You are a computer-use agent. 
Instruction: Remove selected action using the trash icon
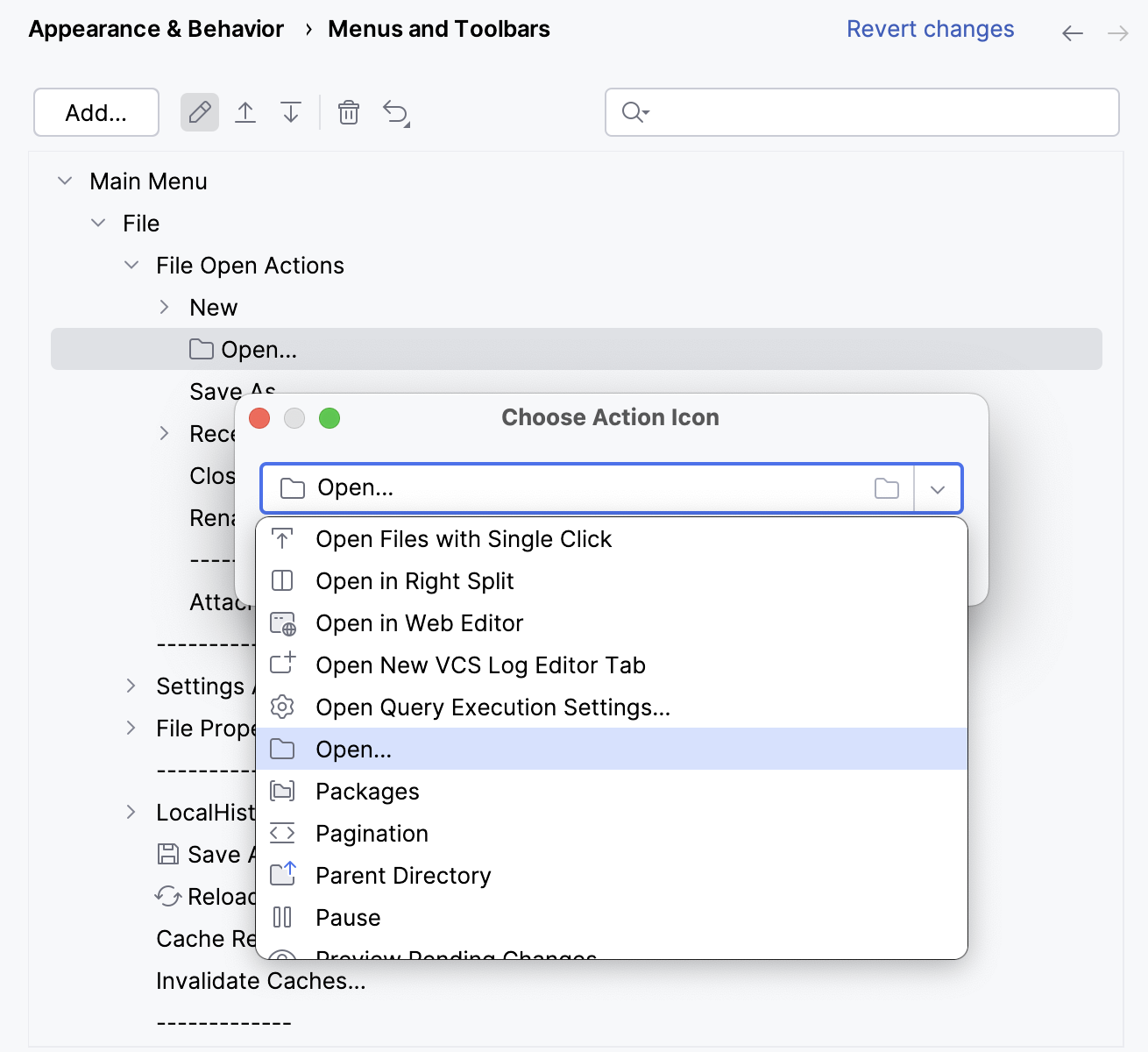[348, 112]
